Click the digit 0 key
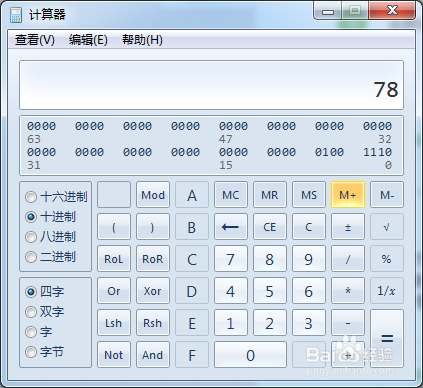The image size is (423, 388). point(250,355)
